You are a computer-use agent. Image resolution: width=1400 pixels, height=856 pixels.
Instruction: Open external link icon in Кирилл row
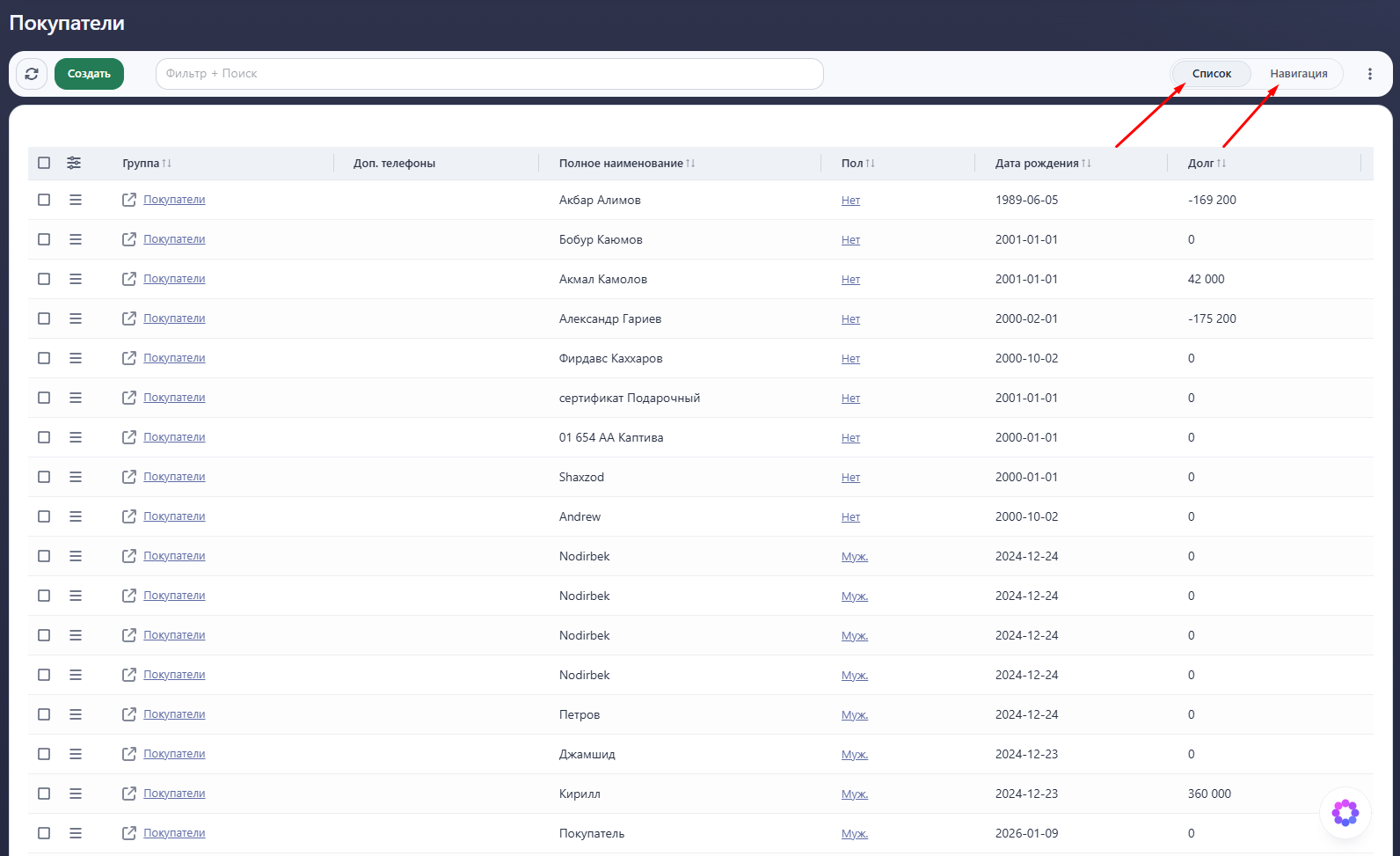coord(129,794)
